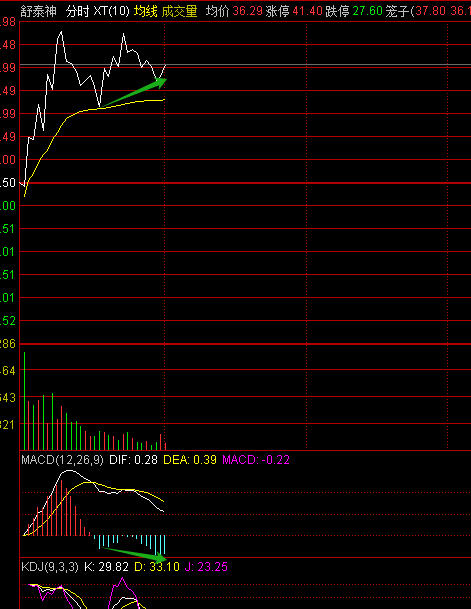
Task: Open MACD(12,26,9) indicator settings label
Action: [x=63, y=460]
